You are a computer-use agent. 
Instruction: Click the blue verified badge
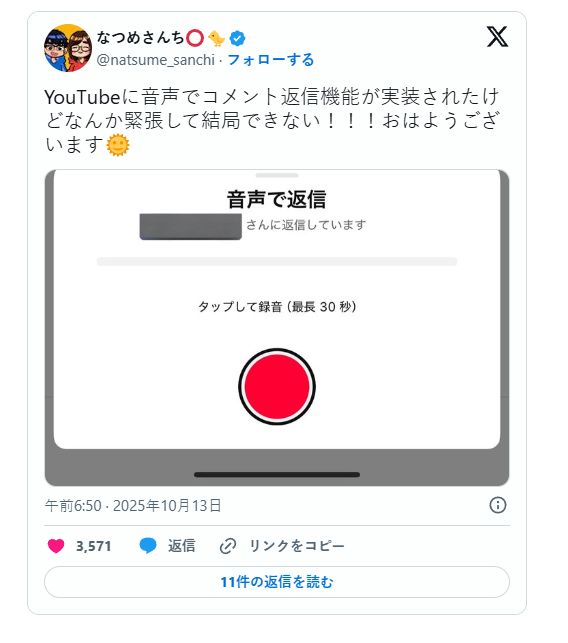[x=237, y=39]
